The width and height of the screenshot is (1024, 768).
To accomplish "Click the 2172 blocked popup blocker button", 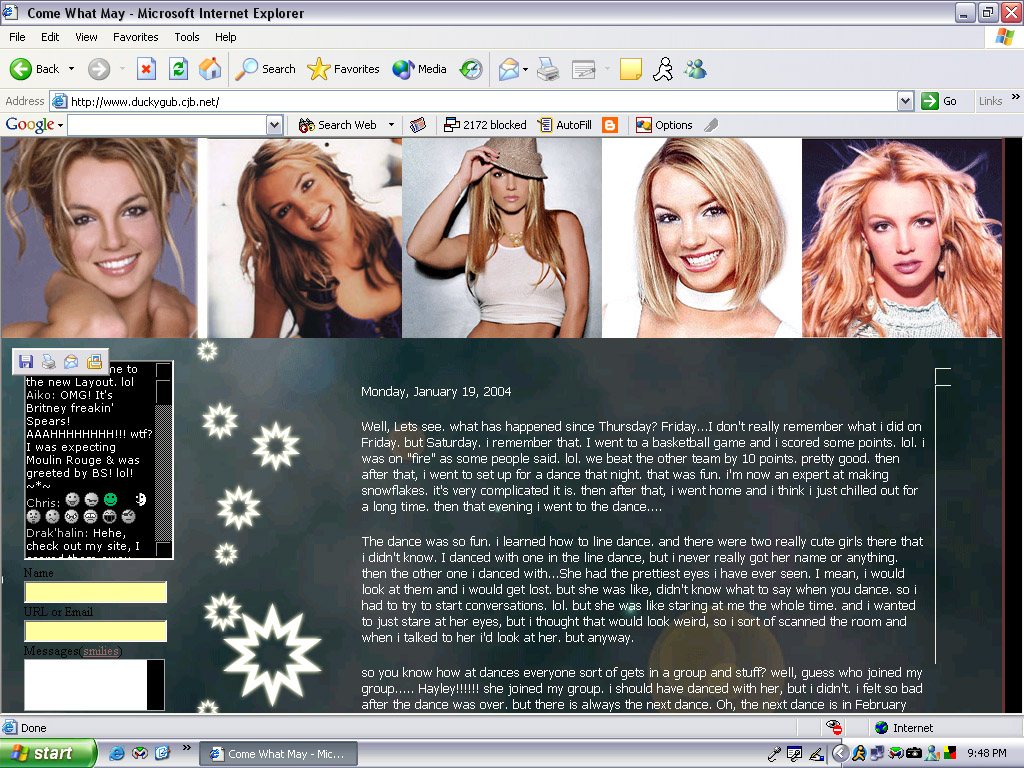I will click(x=485, y=125).
